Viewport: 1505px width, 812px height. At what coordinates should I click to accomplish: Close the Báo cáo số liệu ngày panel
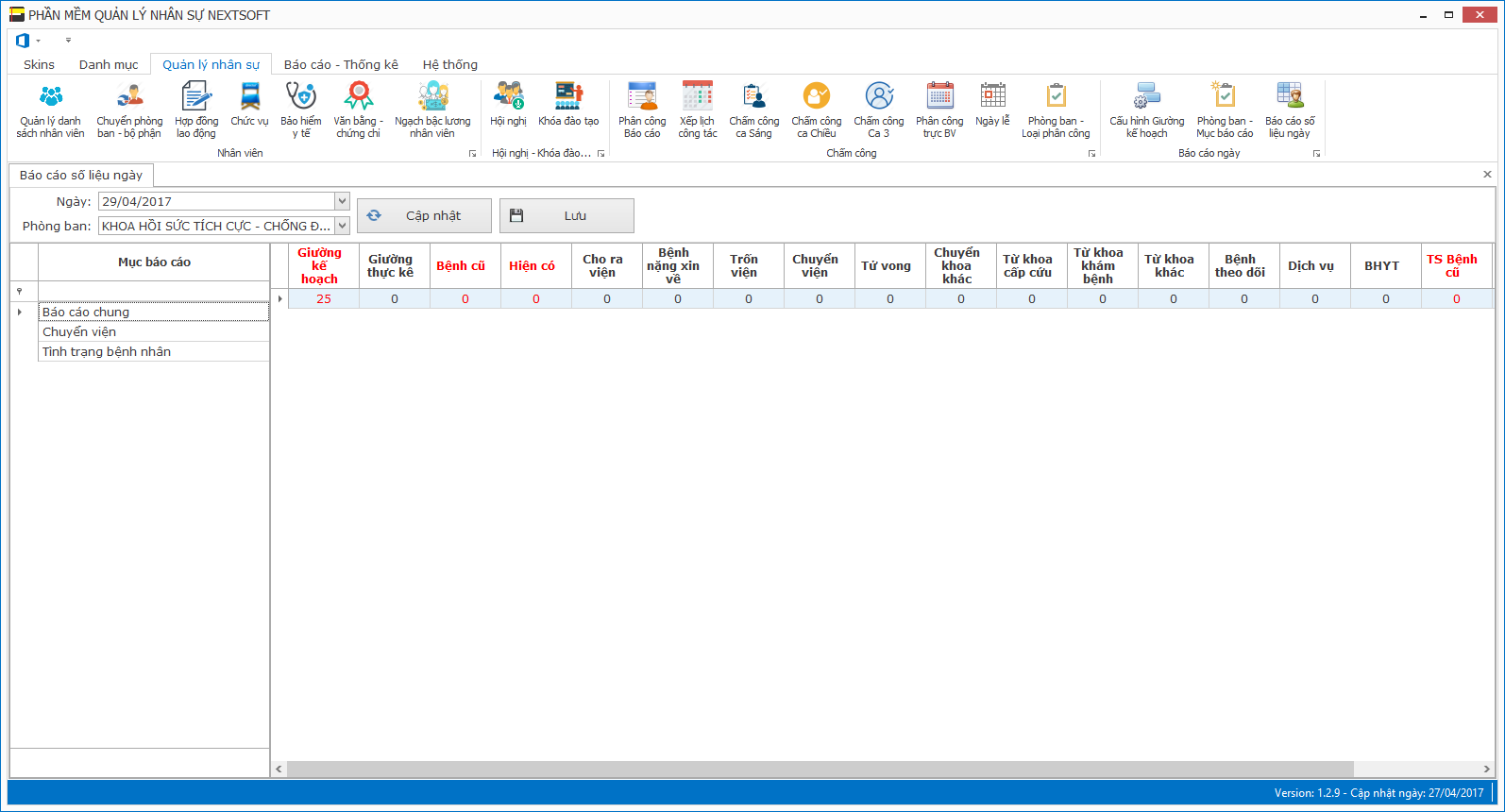tap(1487, 175)
